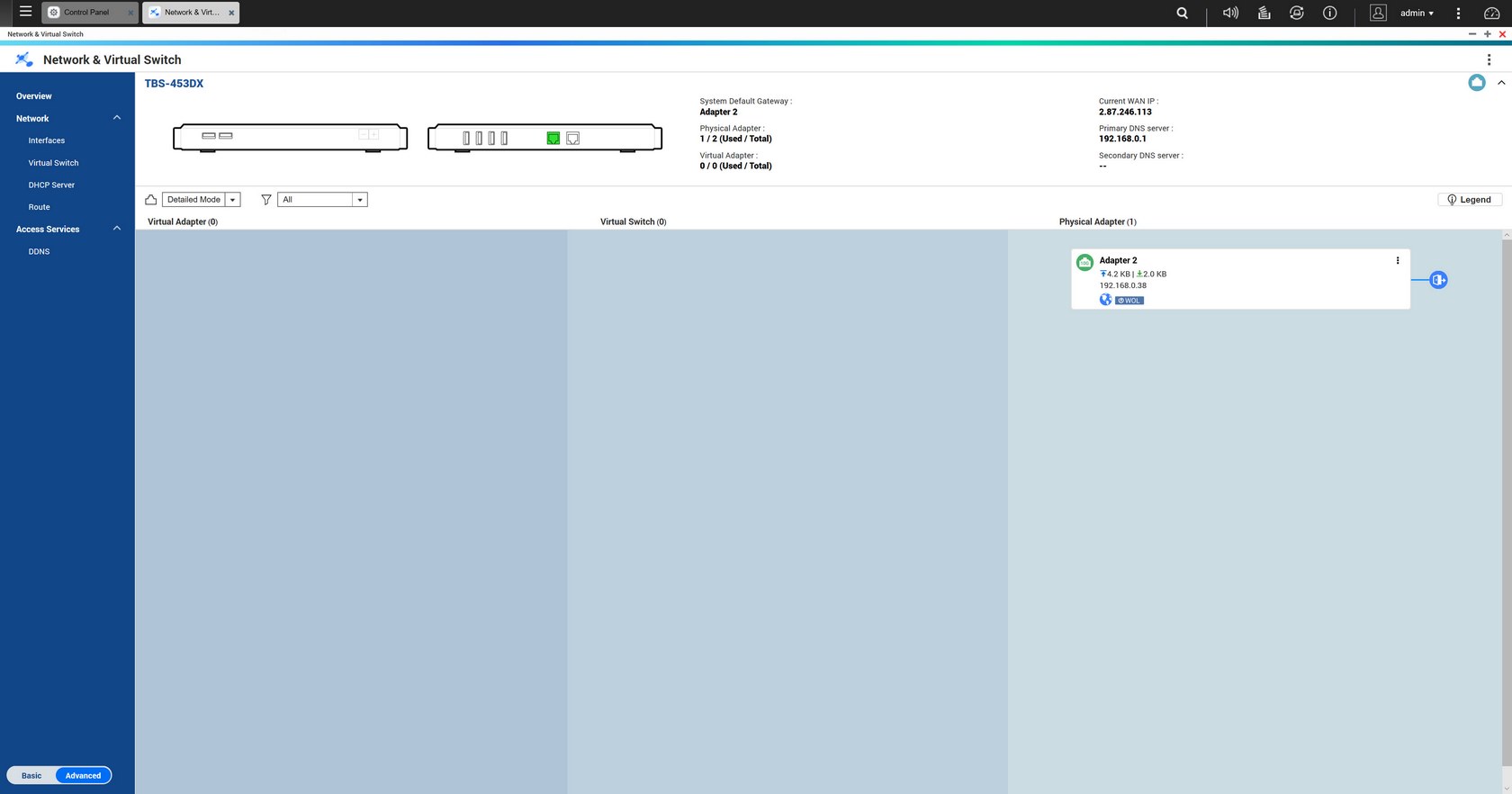Collapse the Access Services section
This screenshot has width=1512, height=794.
point(117,229)
